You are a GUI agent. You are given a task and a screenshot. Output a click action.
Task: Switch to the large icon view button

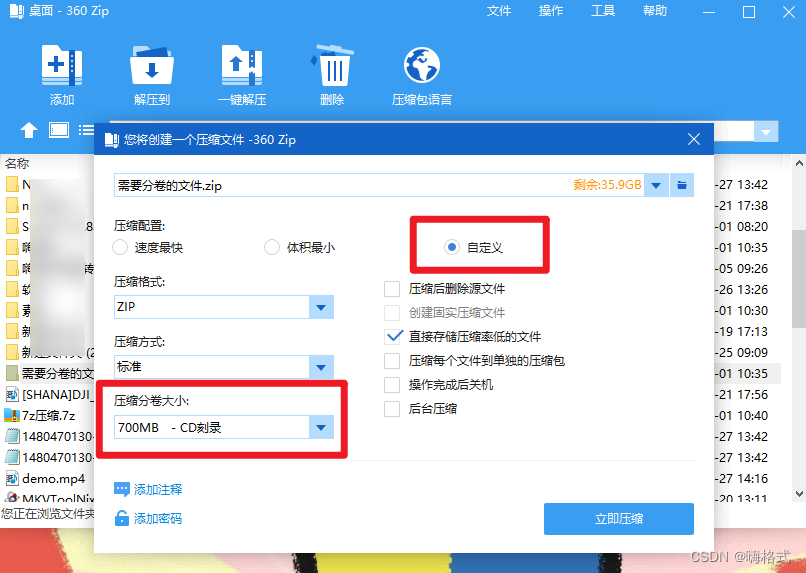coord(59,130)
